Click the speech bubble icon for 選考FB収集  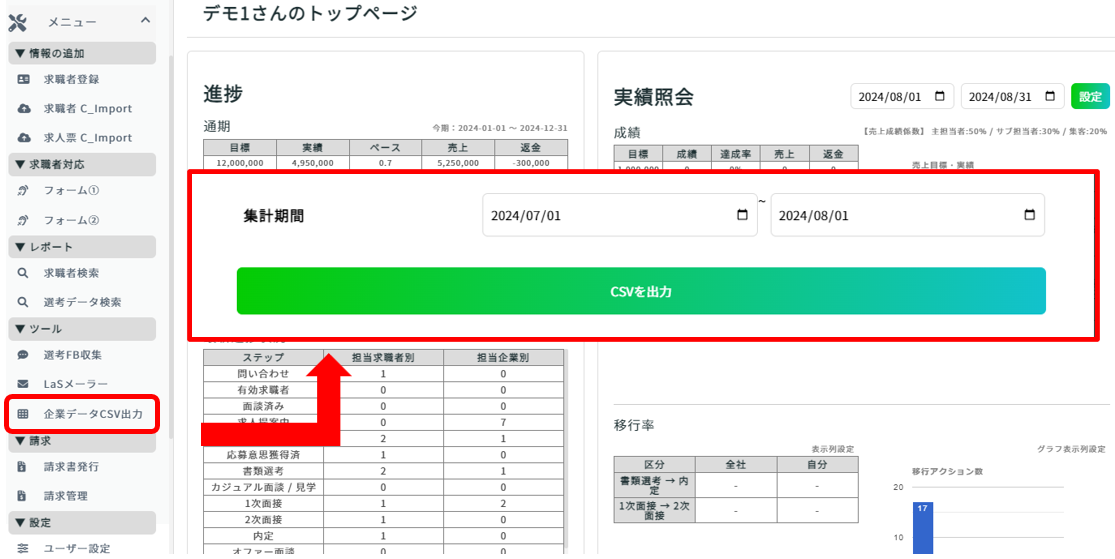pos(23,355)
